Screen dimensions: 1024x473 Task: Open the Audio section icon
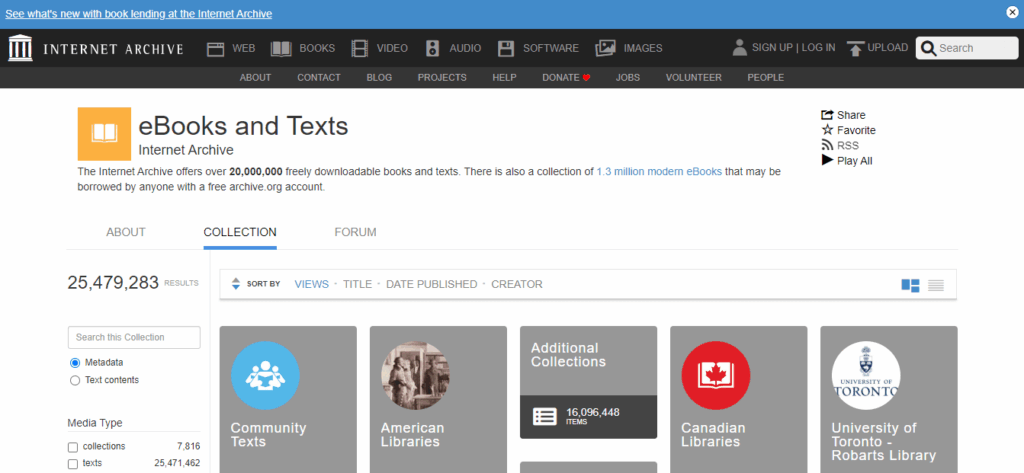click(x=432, y=48)
